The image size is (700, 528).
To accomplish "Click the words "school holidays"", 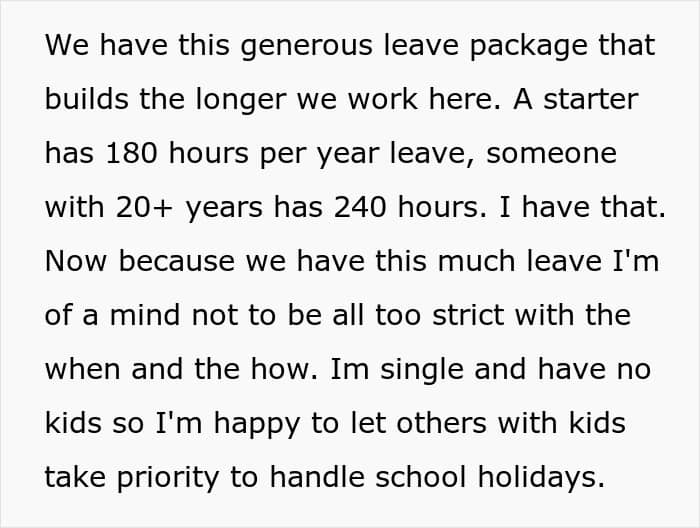I will (x=492, y=477).
